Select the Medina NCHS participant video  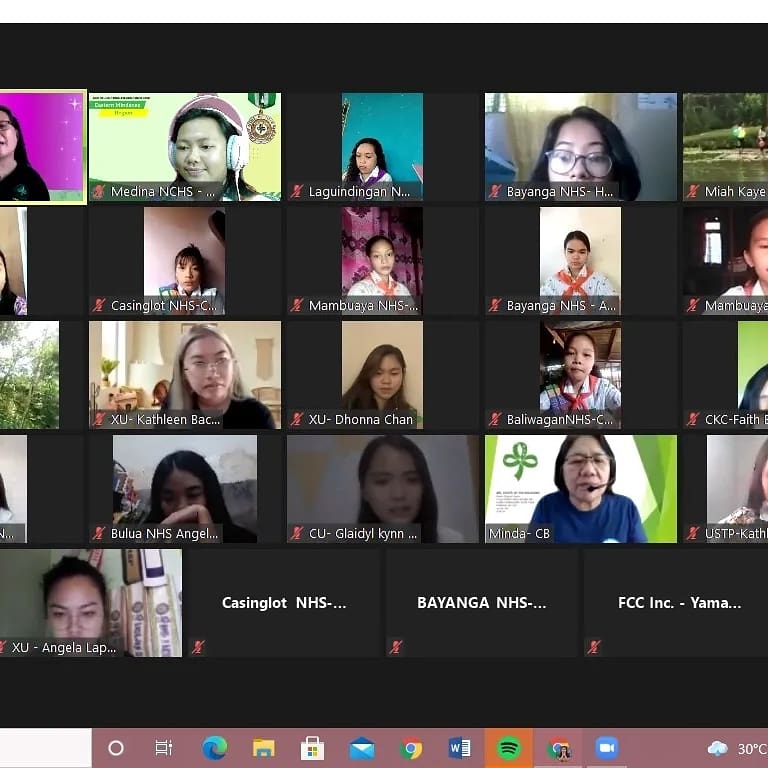point(185,147)
